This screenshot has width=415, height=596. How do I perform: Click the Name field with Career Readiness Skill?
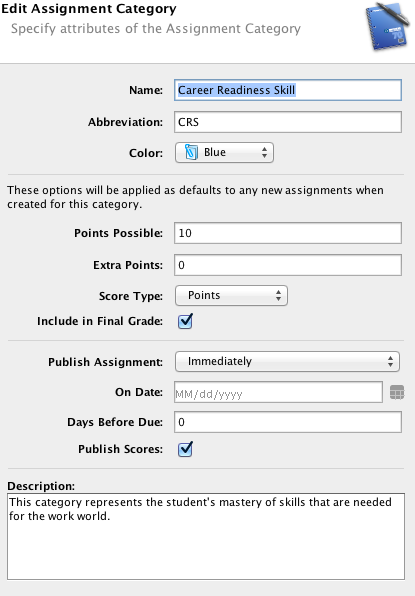point(288,90)
